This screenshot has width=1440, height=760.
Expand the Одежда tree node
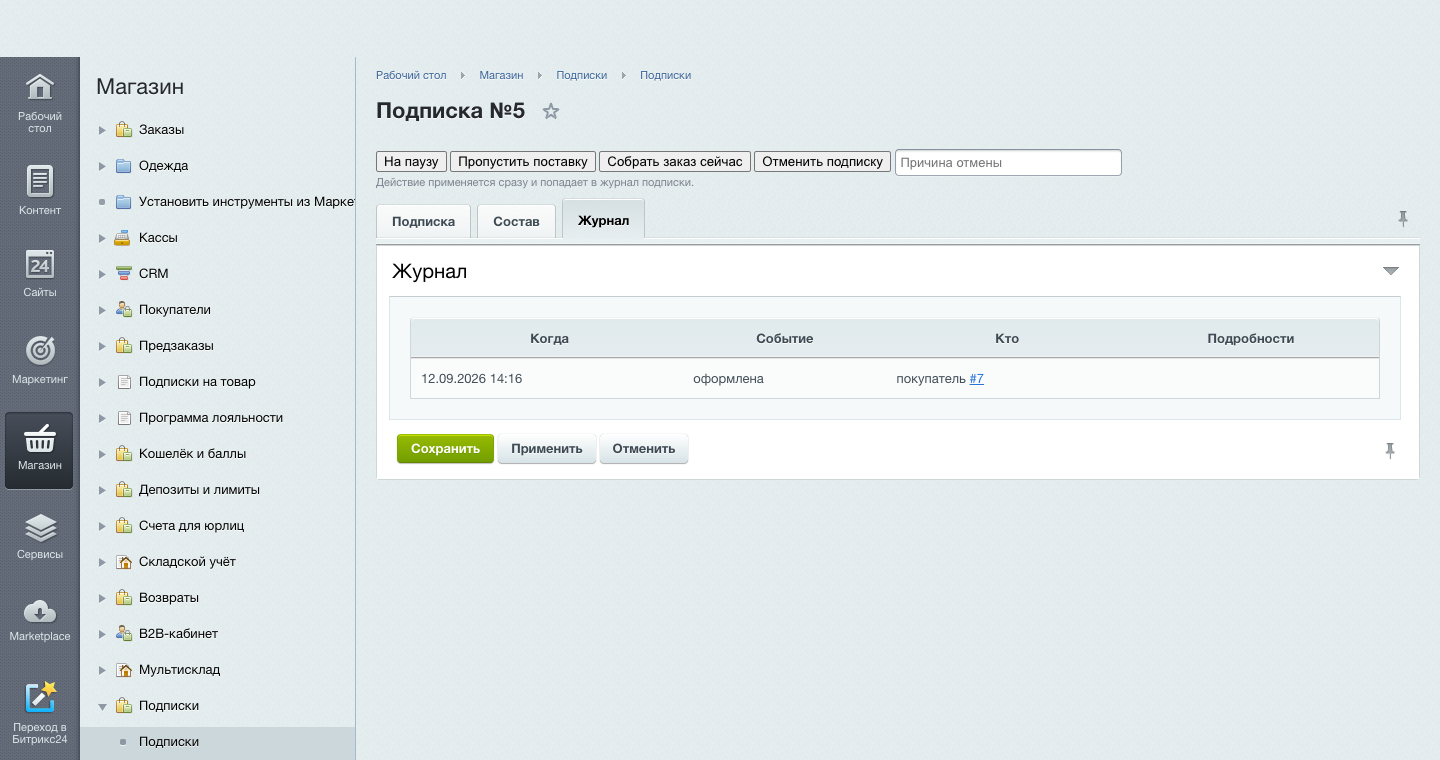pos(102,166)
